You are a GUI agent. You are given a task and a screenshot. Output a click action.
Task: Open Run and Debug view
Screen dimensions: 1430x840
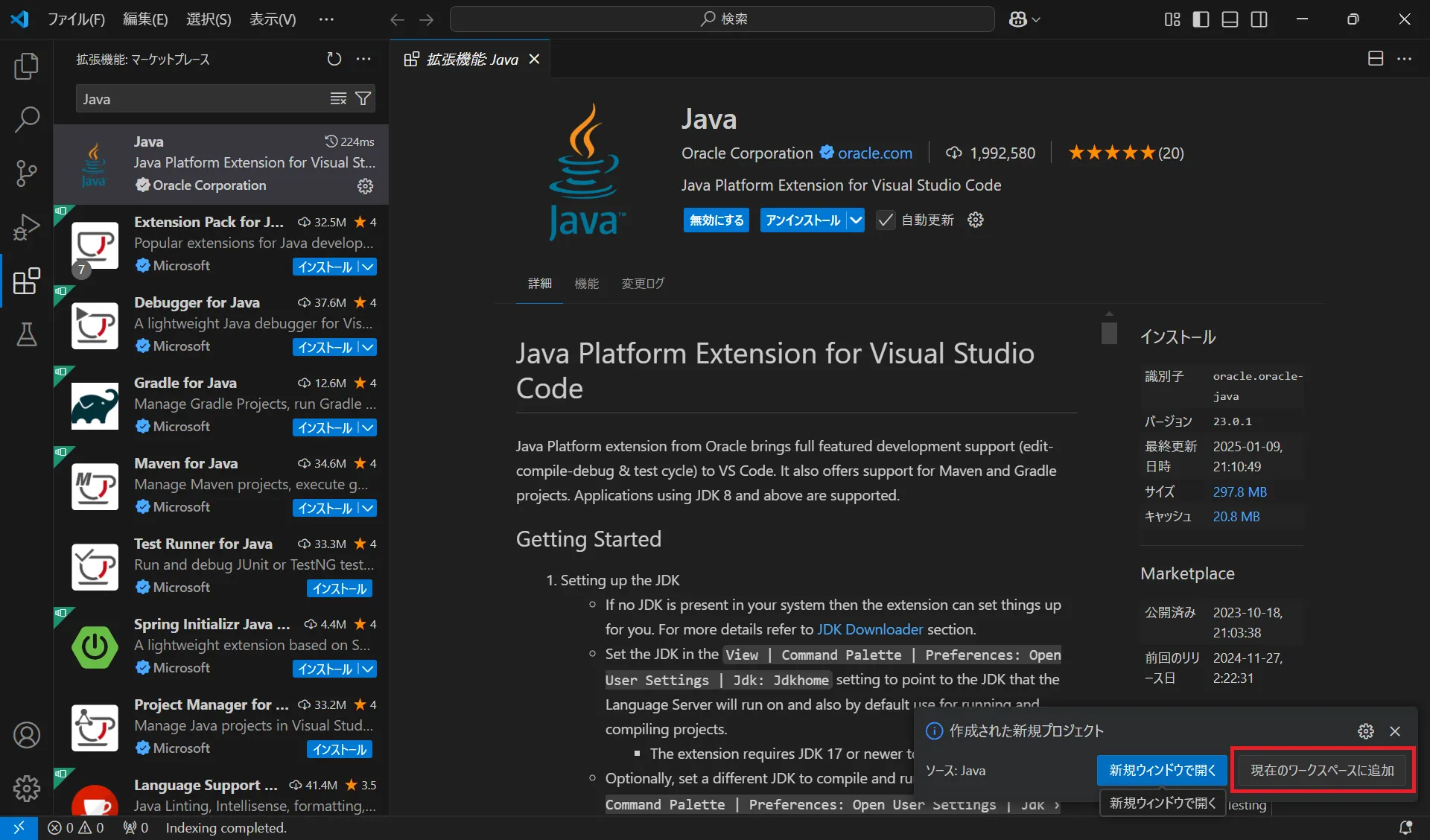tap(27, 227)
